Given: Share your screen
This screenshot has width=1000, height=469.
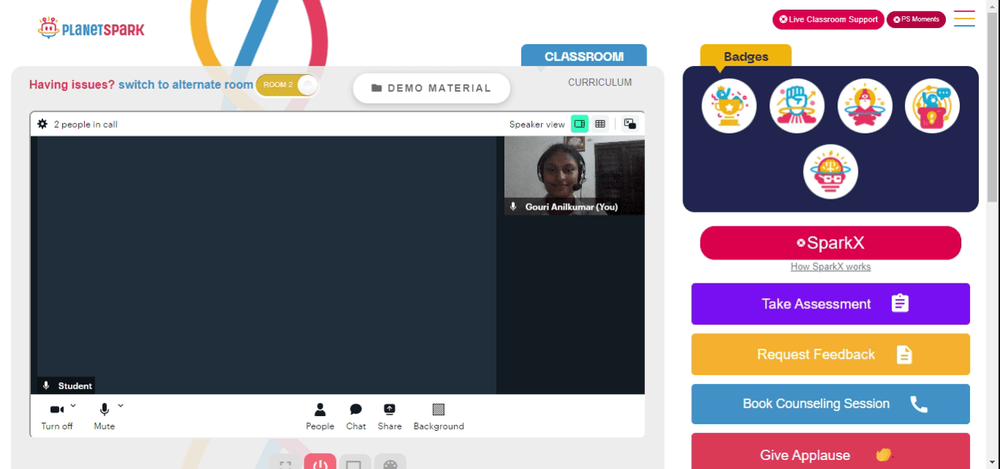Looking at the screenshot, I should click(390, 417).
